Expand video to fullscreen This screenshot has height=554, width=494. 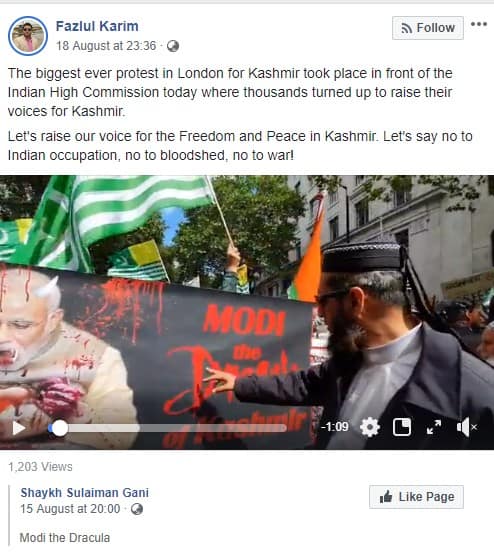pos(434,427)
